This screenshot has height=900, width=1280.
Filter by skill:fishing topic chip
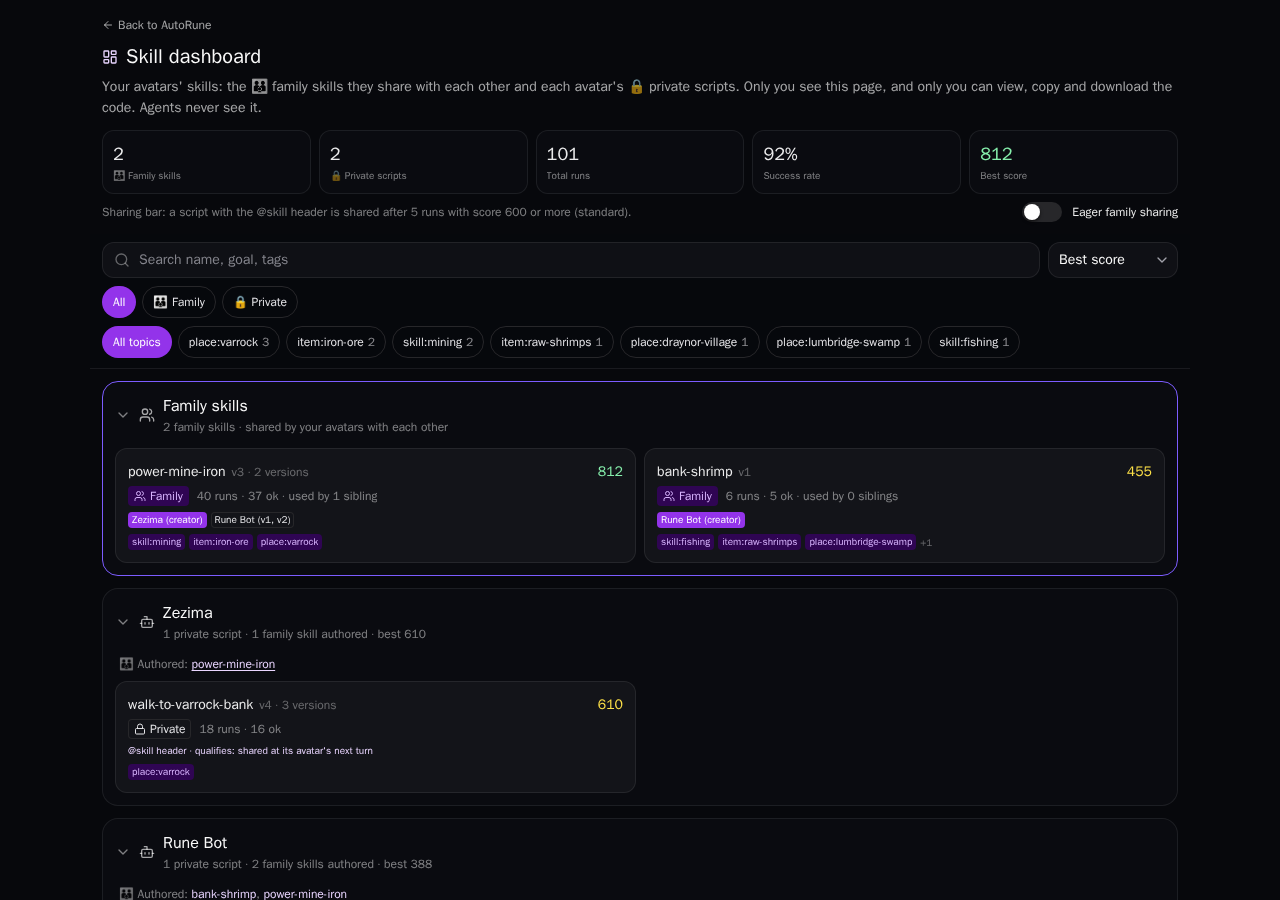974,342
